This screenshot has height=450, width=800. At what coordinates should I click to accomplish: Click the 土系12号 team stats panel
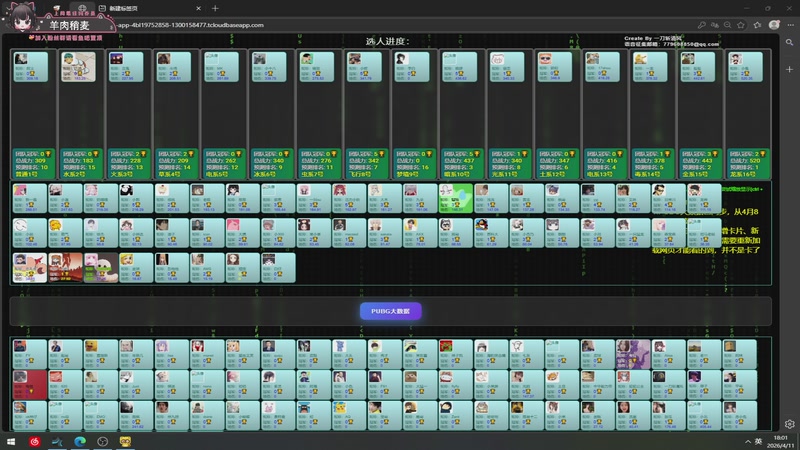pos(558,164)
